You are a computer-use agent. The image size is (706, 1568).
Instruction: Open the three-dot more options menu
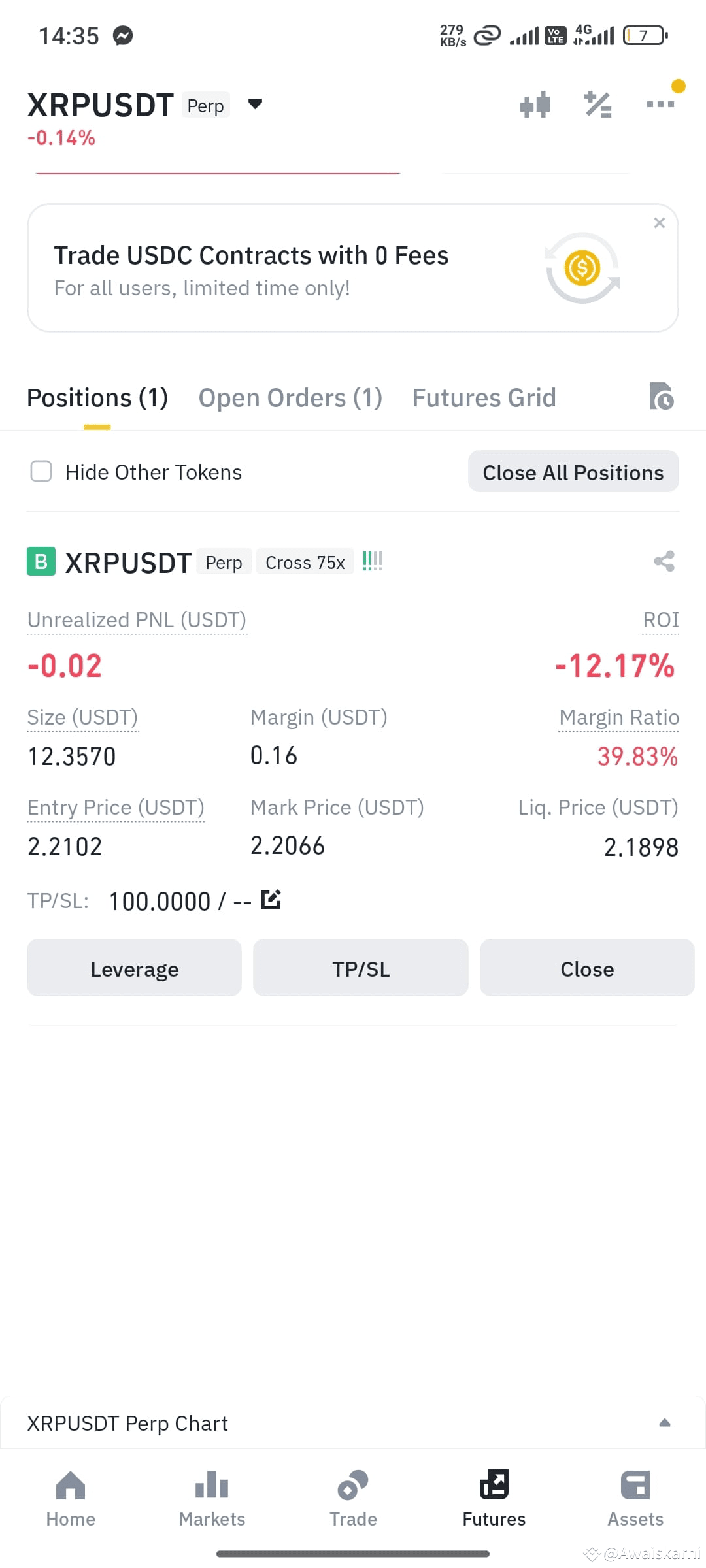(x=660, y=104)
